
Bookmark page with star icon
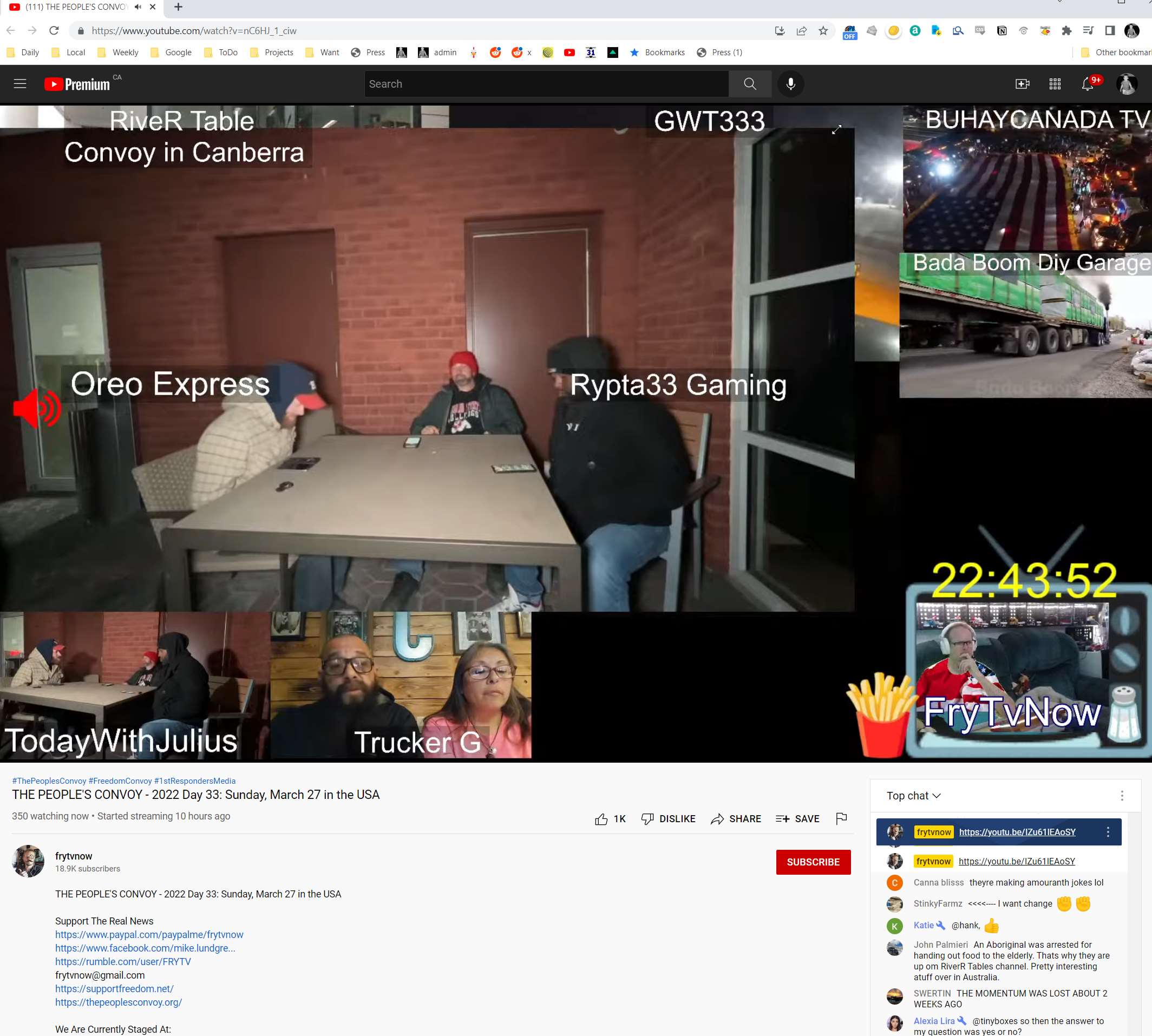coord(823,31)
